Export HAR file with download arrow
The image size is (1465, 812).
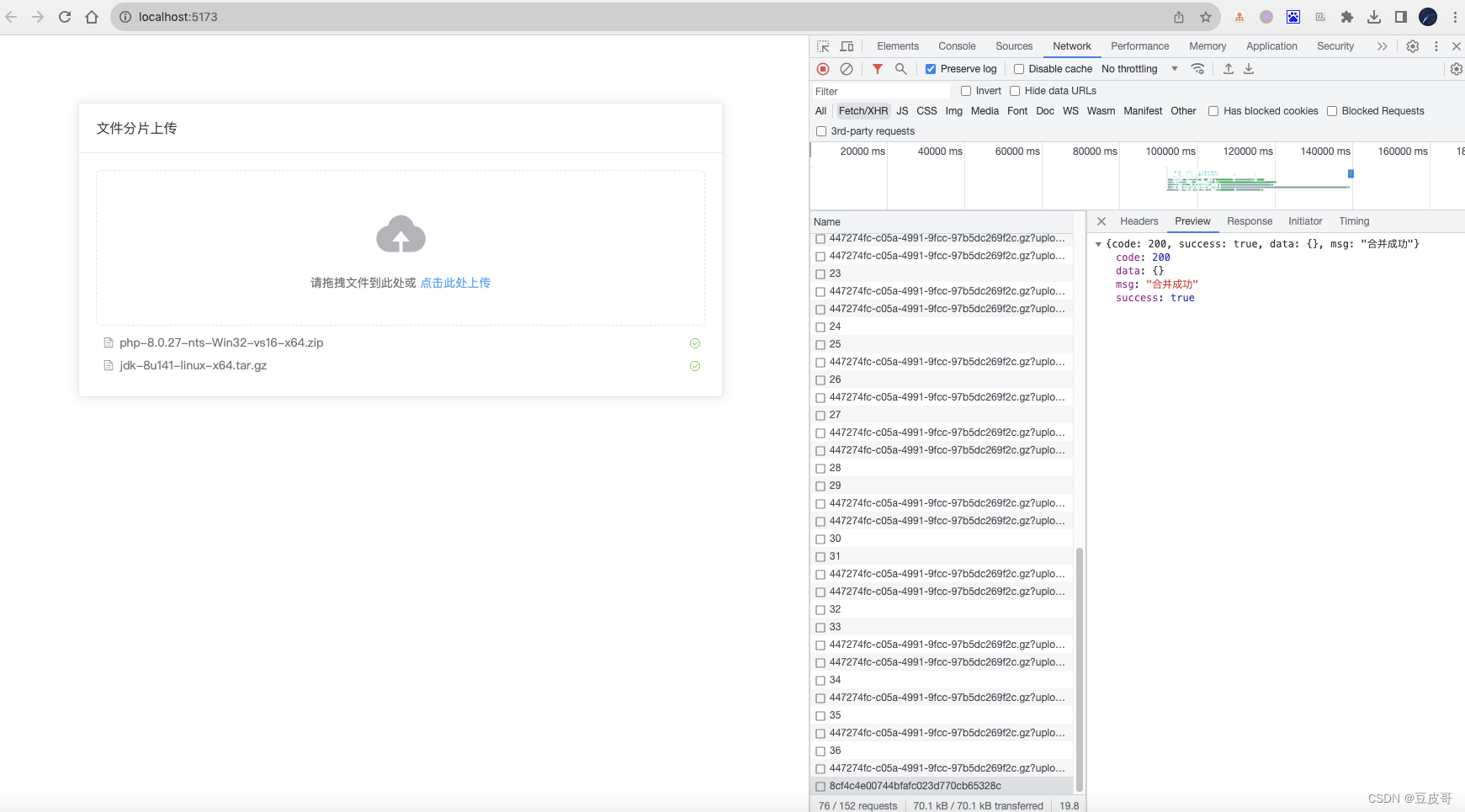click(x=1249, y=69)
